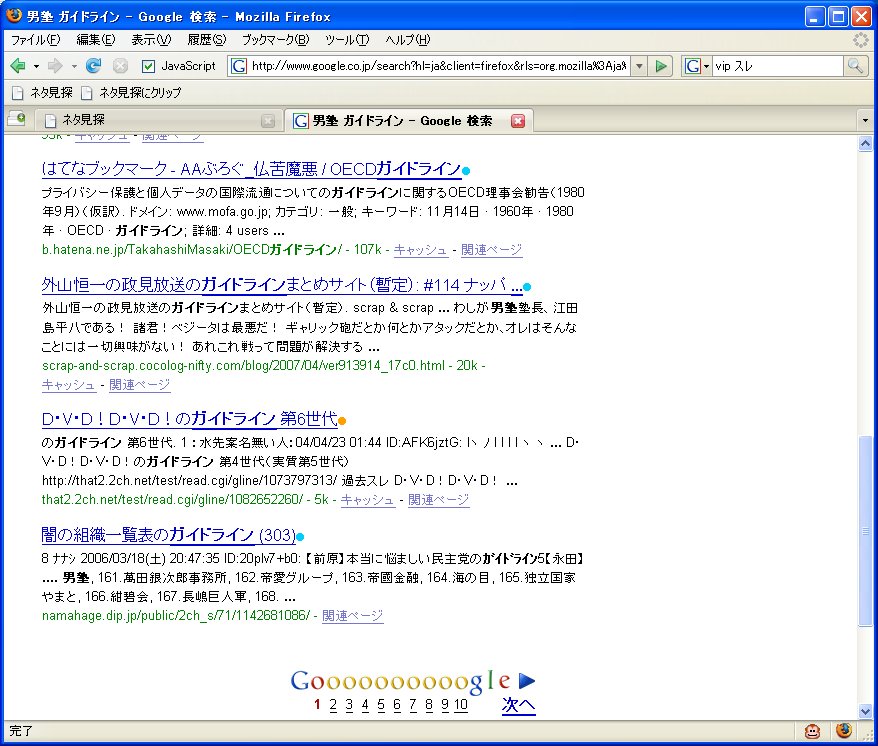Open the 外山恒一の政見放送 result link

(282, 285)
